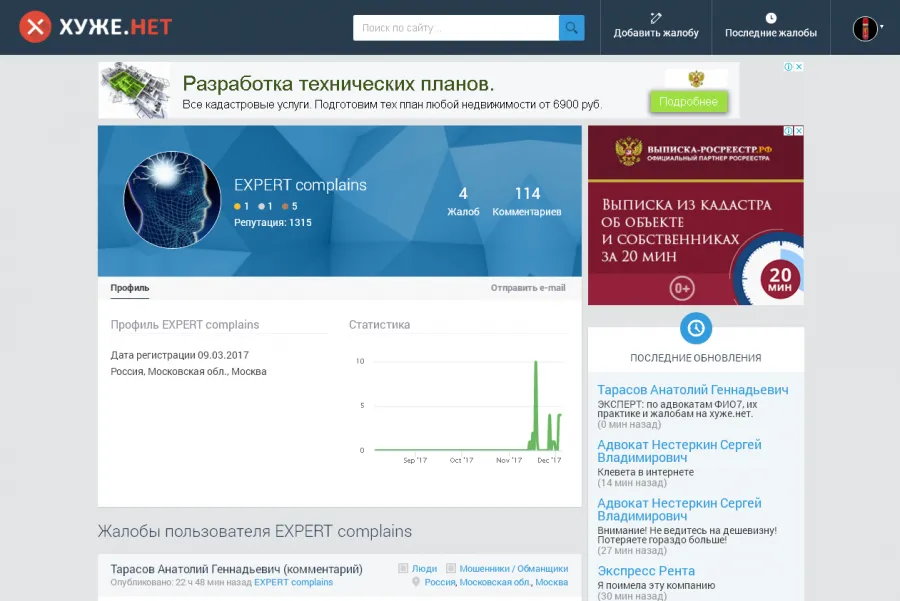Click the Репутация: 1315 text

pyautogui.click(x=273, y=222)
